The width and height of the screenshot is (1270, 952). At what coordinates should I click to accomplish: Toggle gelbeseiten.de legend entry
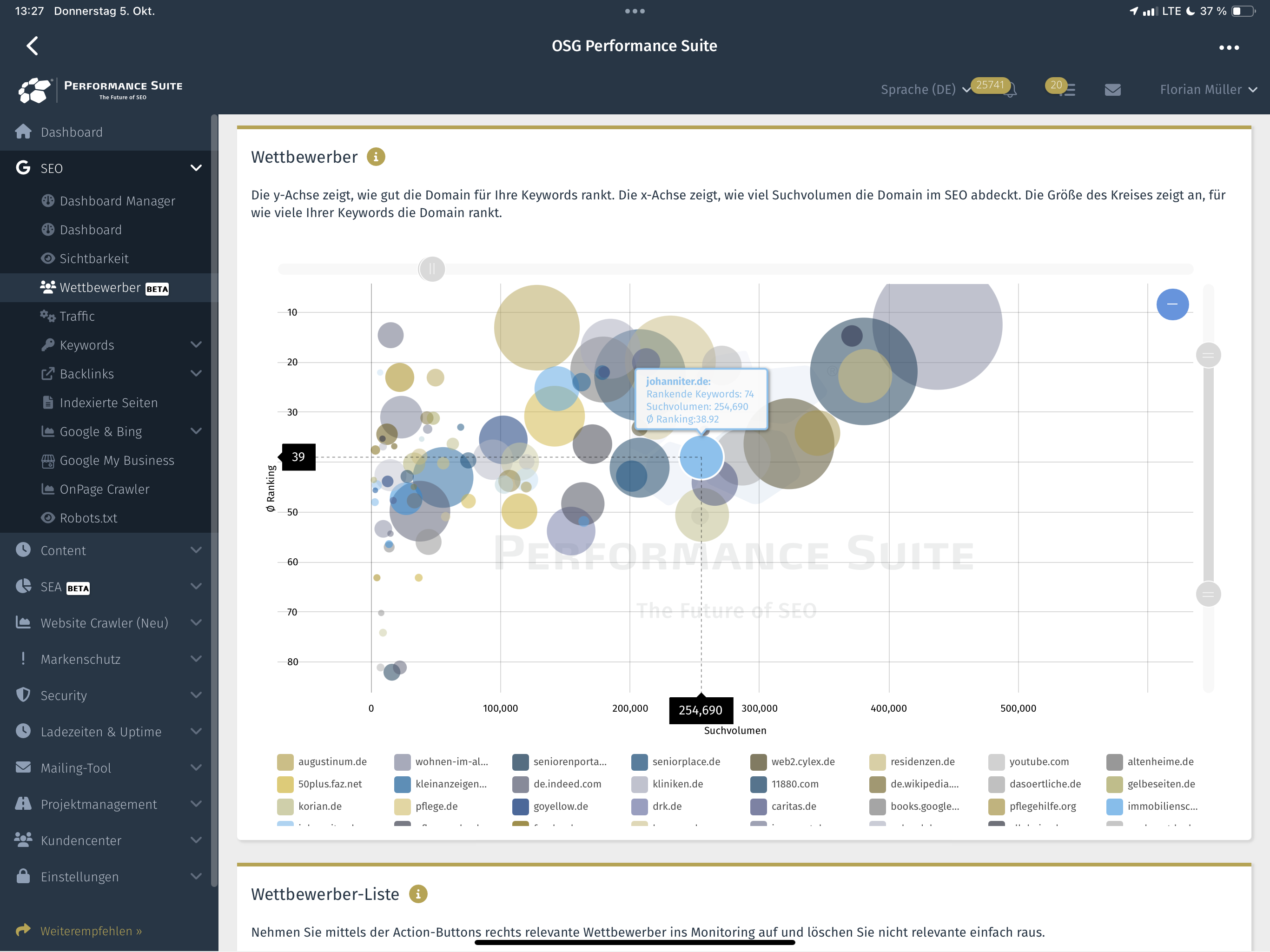tap(1151, 784)
